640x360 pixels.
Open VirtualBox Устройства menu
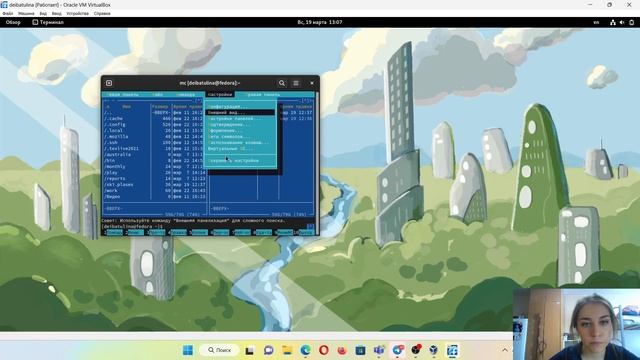coord(78,13)
